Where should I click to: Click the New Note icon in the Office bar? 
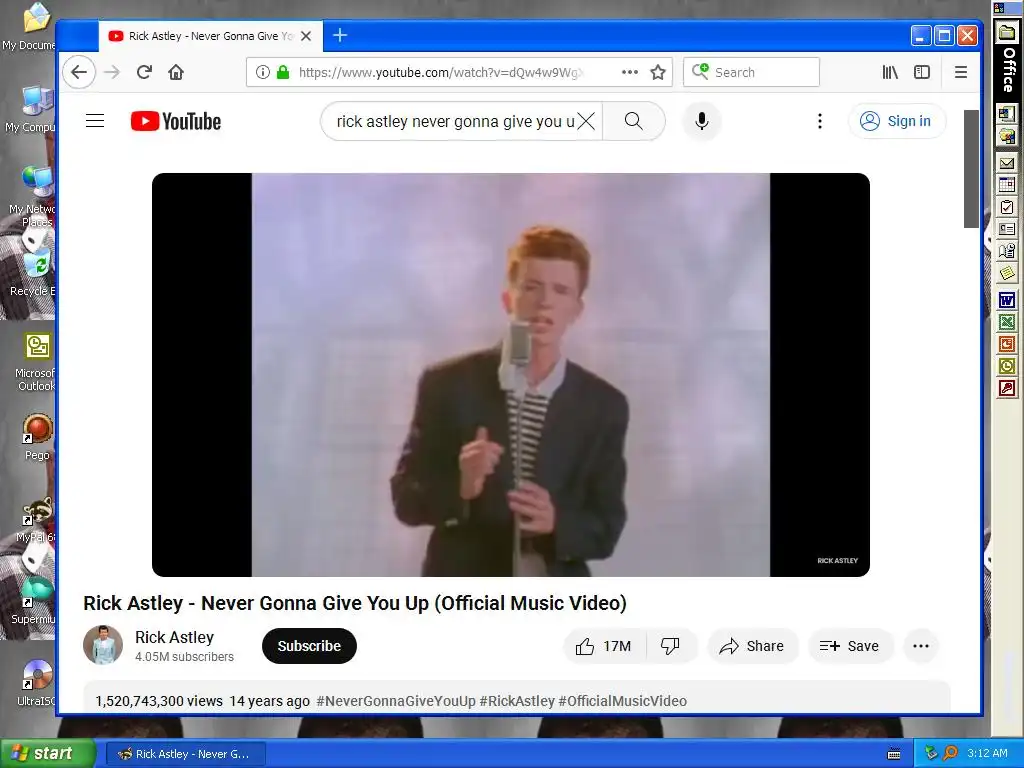1006,273
